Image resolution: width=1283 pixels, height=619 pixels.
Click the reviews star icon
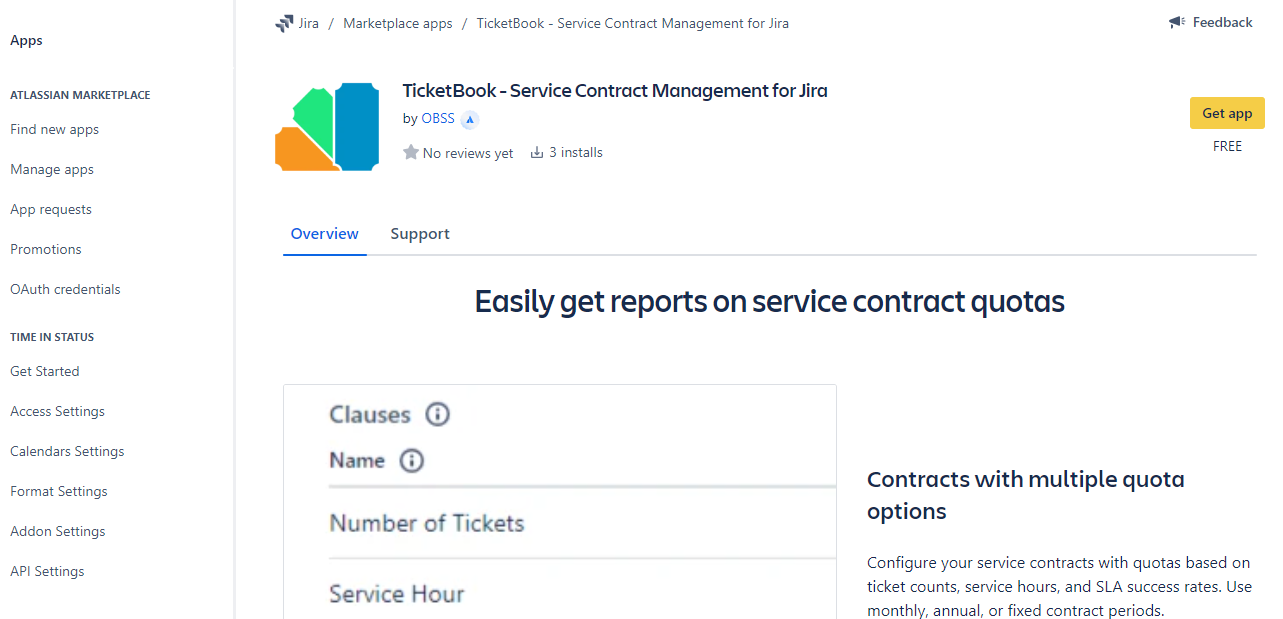coord(410,153)
